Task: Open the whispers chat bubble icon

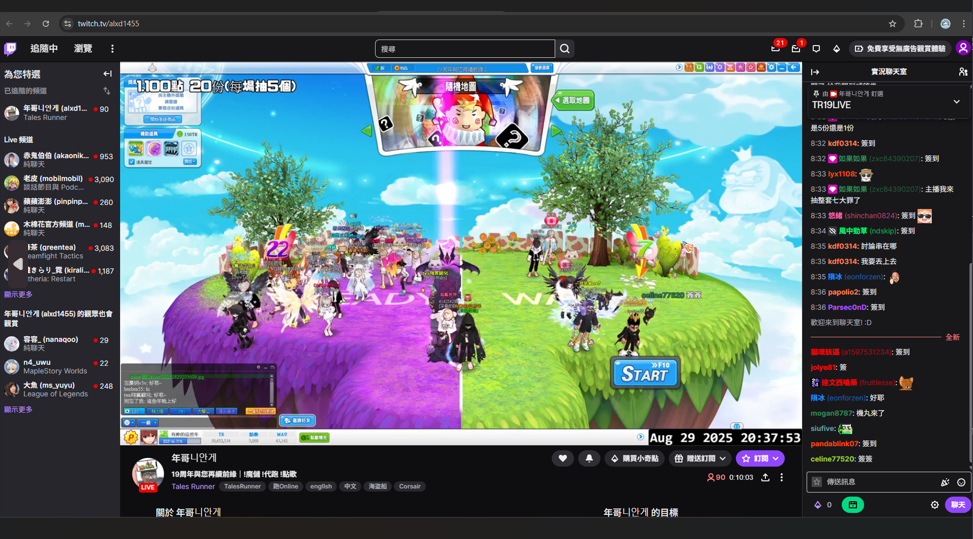Action: click(816, 48)
